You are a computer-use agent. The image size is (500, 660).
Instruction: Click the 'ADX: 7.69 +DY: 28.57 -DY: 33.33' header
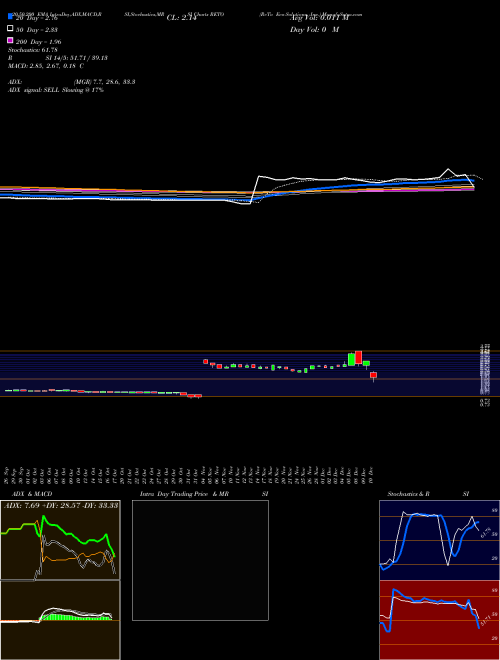pyautogui.click(x=61, y=505)
